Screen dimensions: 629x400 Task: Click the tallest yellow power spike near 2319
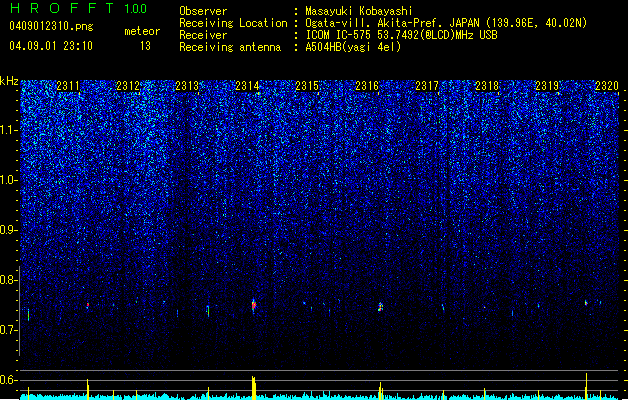point(586,386)
